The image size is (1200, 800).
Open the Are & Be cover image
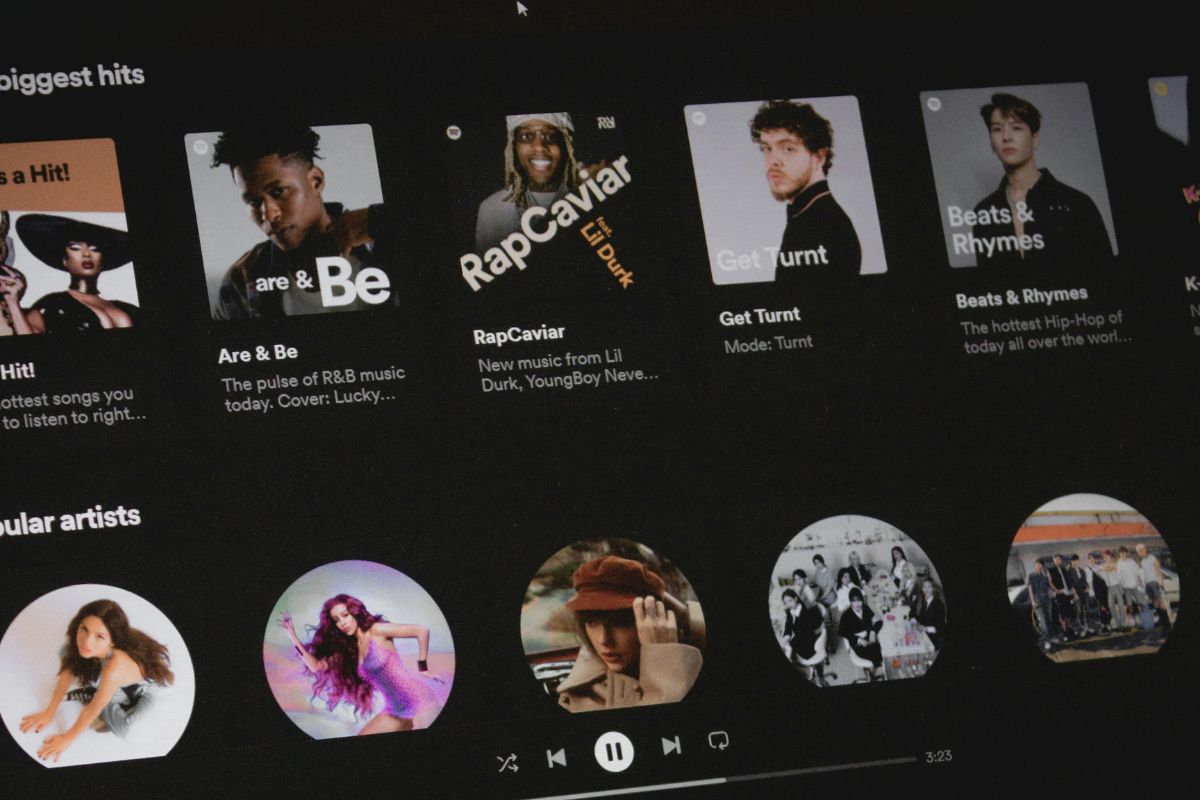click(x=291, y=221)
